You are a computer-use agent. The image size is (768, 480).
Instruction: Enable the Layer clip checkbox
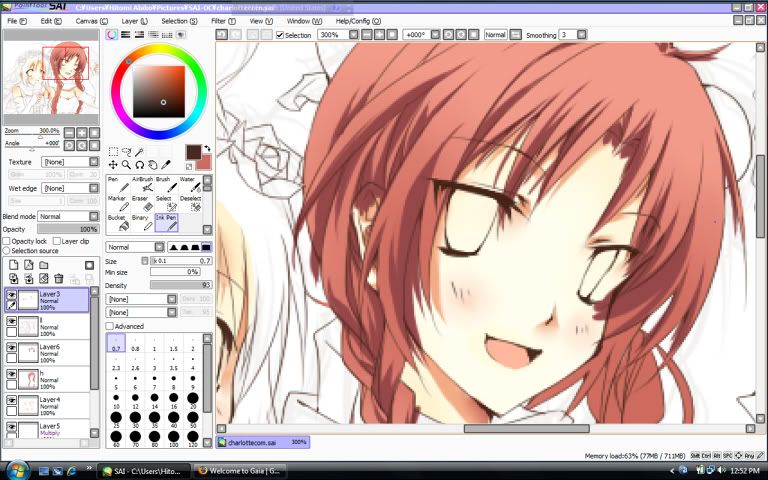point(57,241)
